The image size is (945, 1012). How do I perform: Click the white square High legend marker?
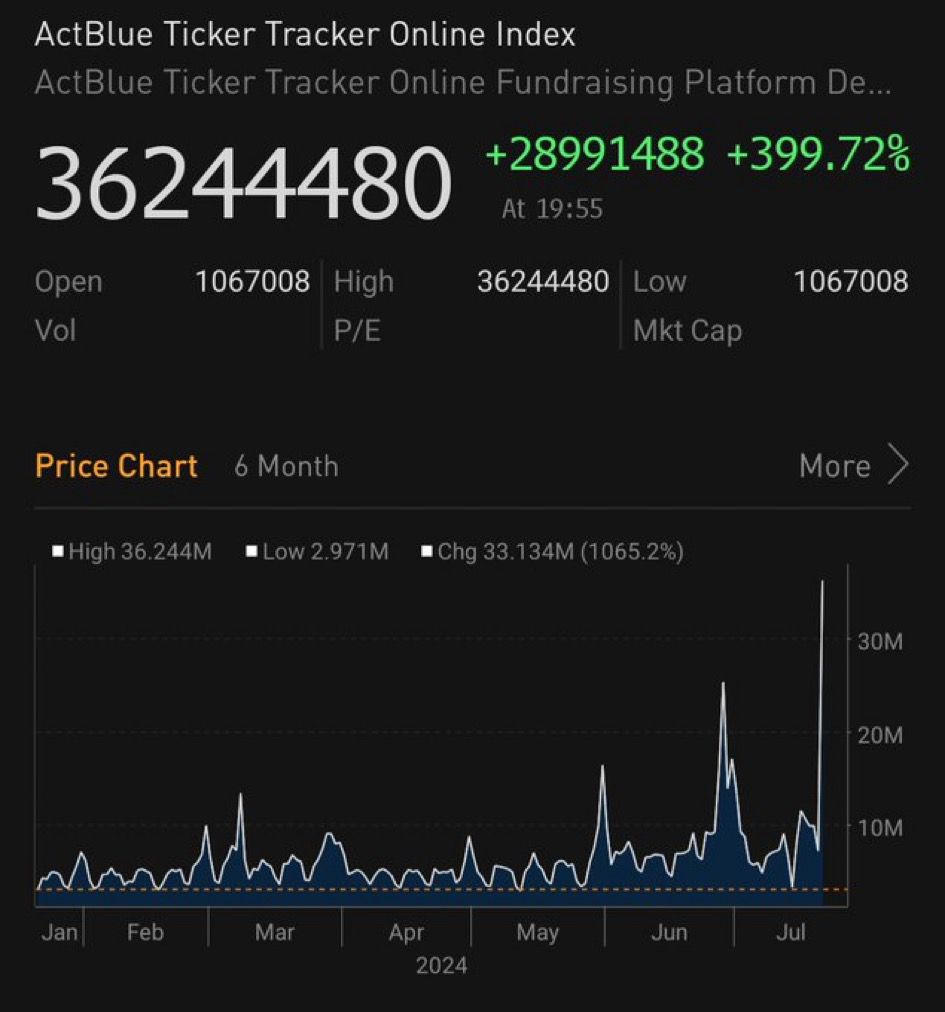click(x=58, y=551)
